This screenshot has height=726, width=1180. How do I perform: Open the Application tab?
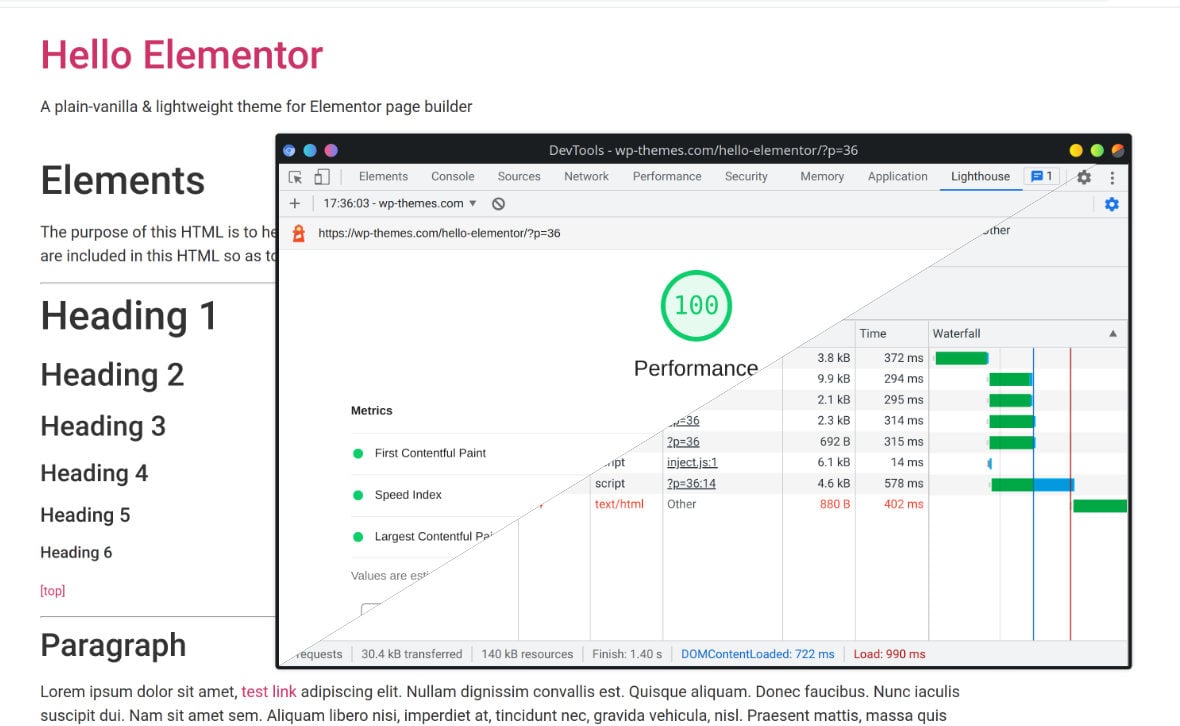898,176
